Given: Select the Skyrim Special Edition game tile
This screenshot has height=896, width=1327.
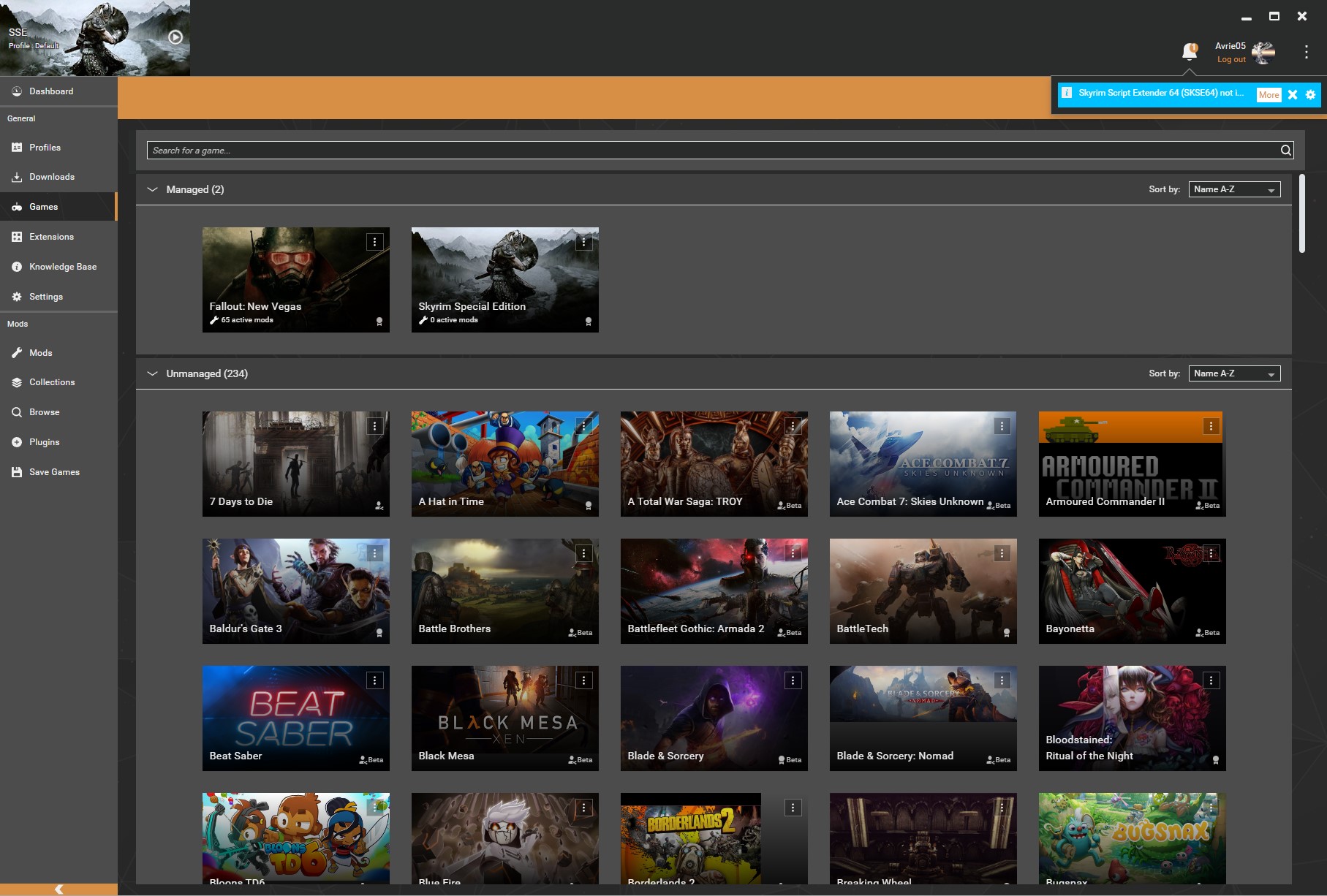Looking at the screenshot, I should click(x=505, y=280).
